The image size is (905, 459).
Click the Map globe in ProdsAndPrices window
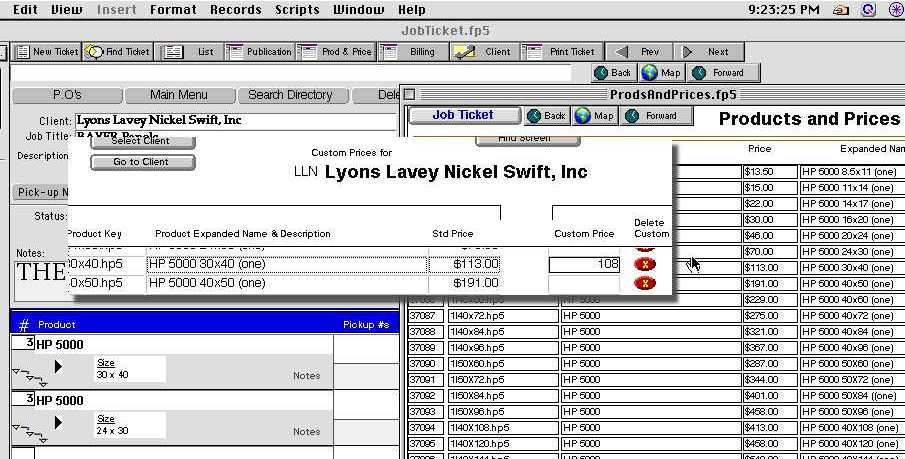click(x=592, y=116)
